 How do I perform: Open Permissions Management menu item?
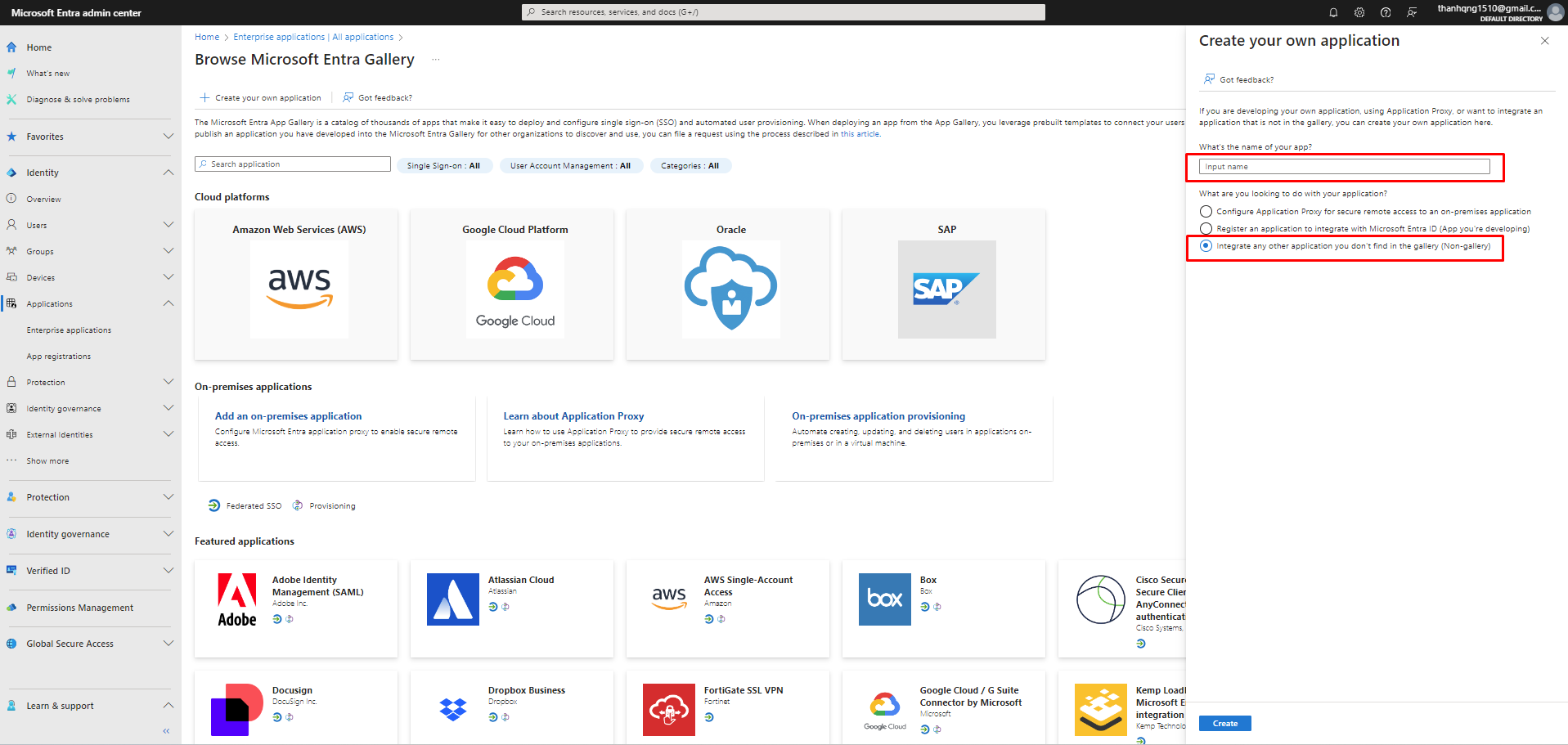80,608
